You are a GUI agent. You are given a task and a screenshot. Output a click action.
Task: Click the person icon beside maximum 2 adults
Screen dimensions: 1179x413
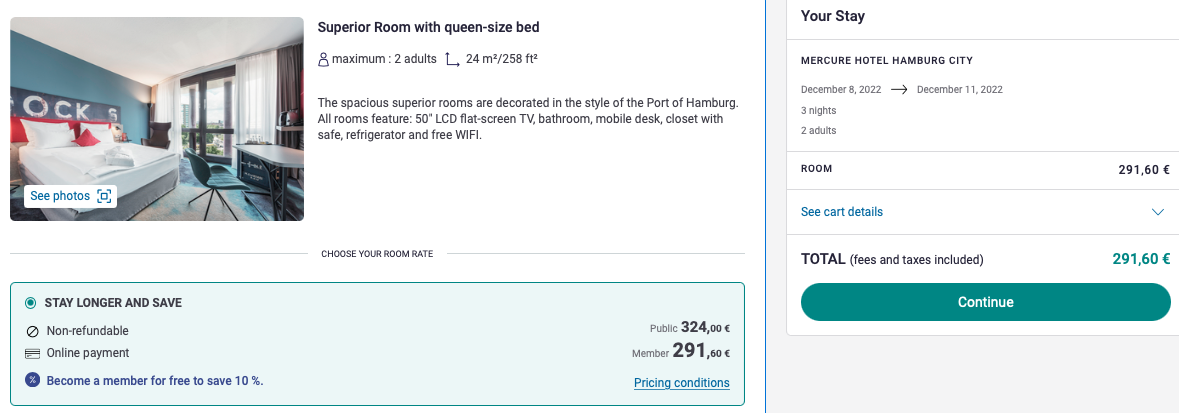[323, 59]
